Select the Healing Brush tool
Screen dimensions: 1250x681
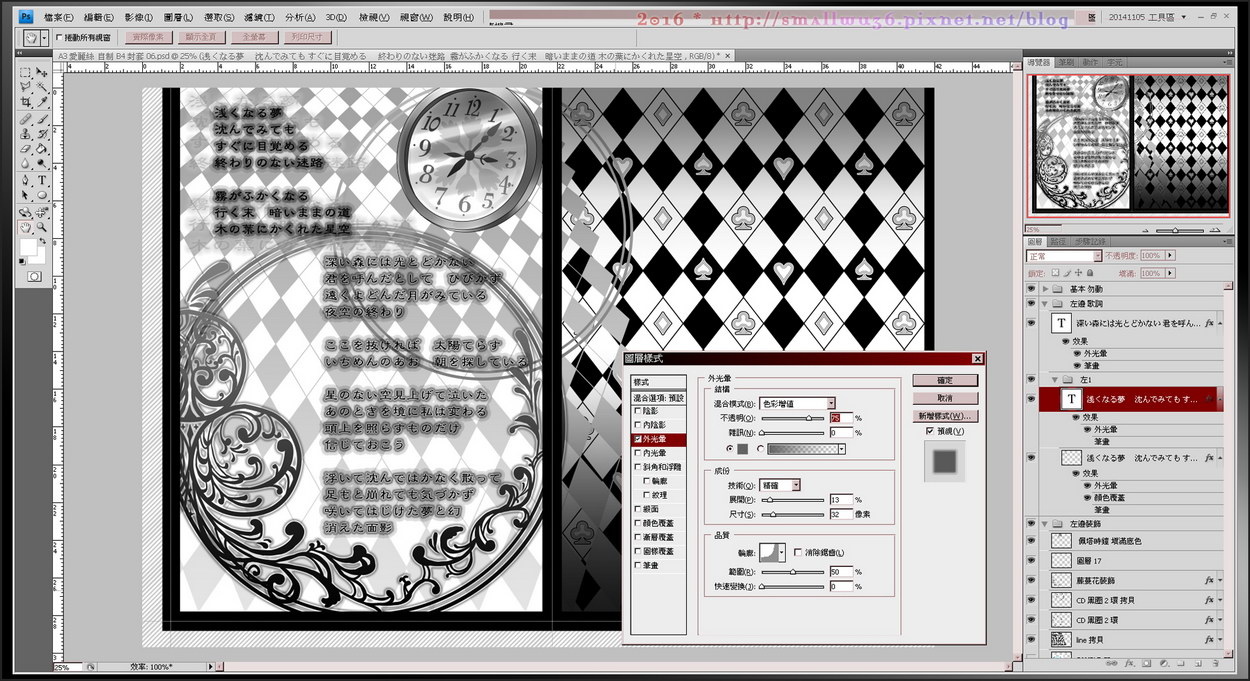coord(26,118)
